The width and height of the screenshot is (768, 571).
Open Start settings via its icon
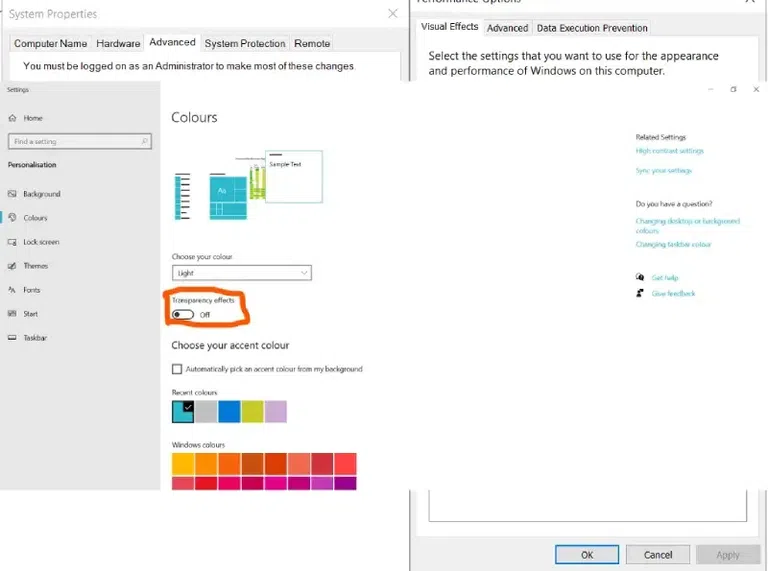[x=13, y=314]
